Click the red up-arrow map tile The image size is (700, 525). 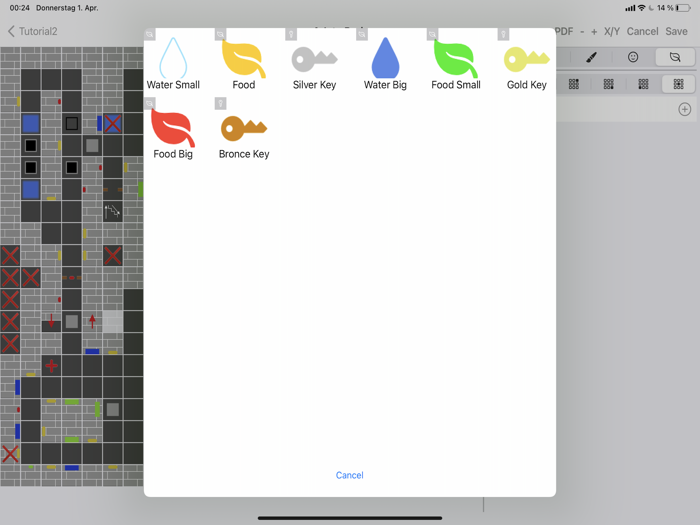click(x=92, y=321)
